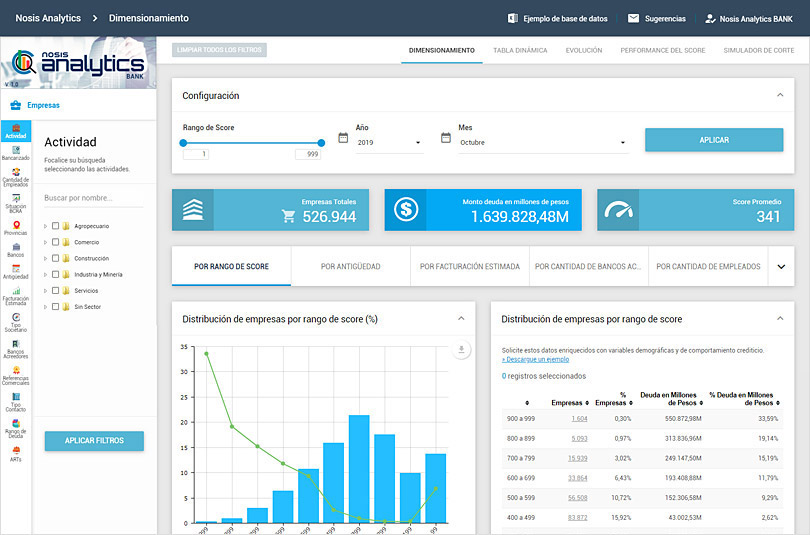Click the Aplicar button
The image size is (810, 535).
(714, 140)
